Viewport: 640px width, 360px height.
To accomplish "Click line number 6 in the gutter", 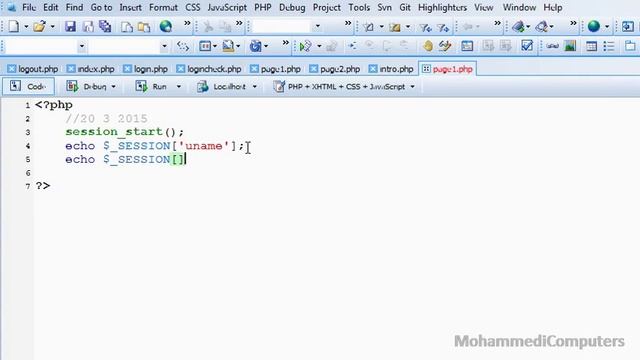I will [x=28, y=173].
